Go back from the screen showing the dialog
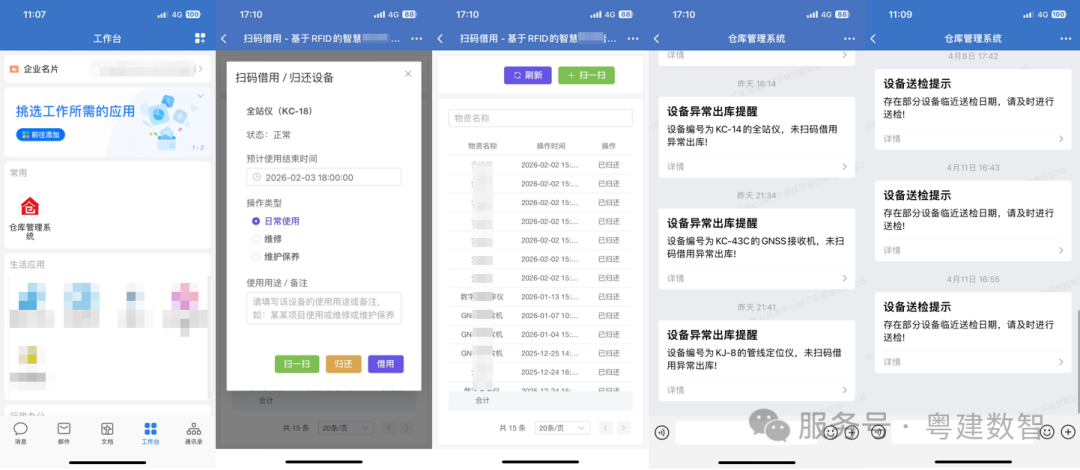The height and width of the screenshot is (470, 1080). 224,39
